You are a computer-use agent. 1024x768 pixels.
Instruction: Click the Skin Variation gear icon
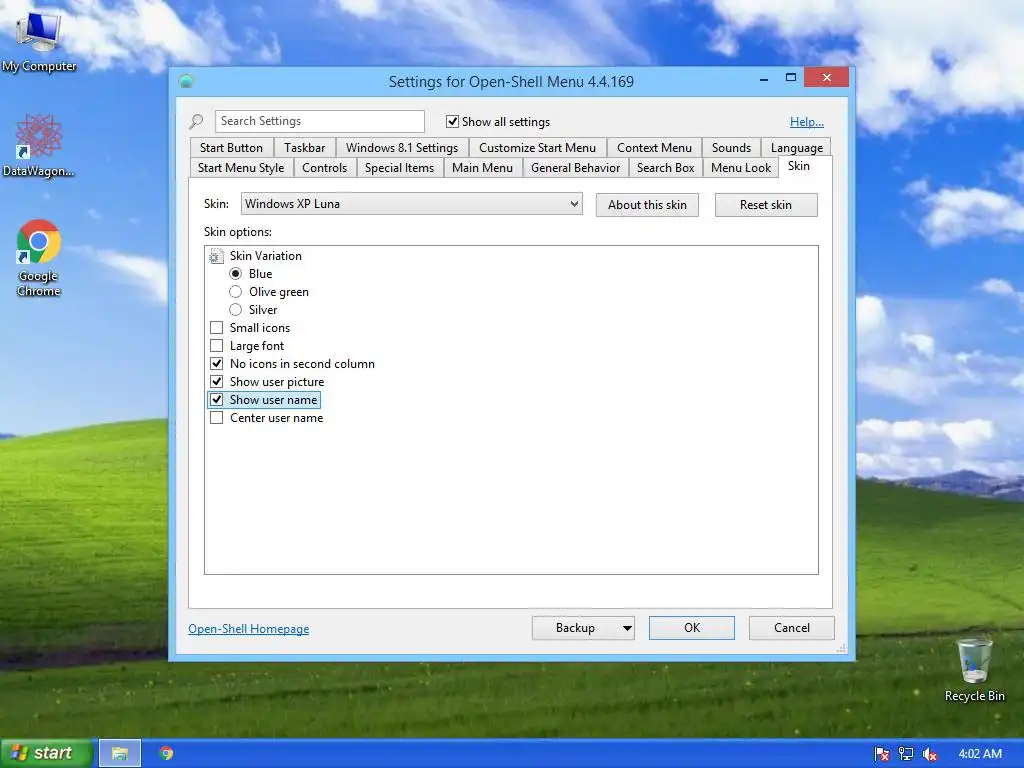(216, 256)
